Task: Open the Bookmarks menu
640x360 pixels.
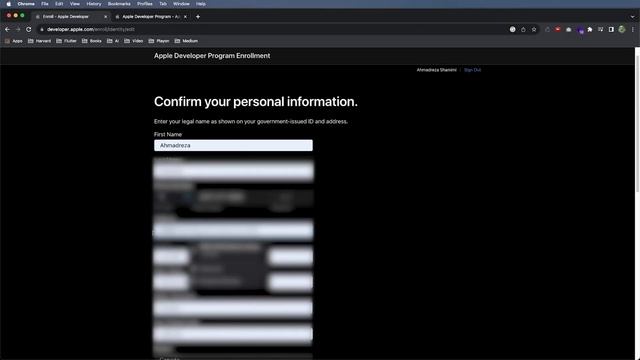Action: tap(119, 4)
